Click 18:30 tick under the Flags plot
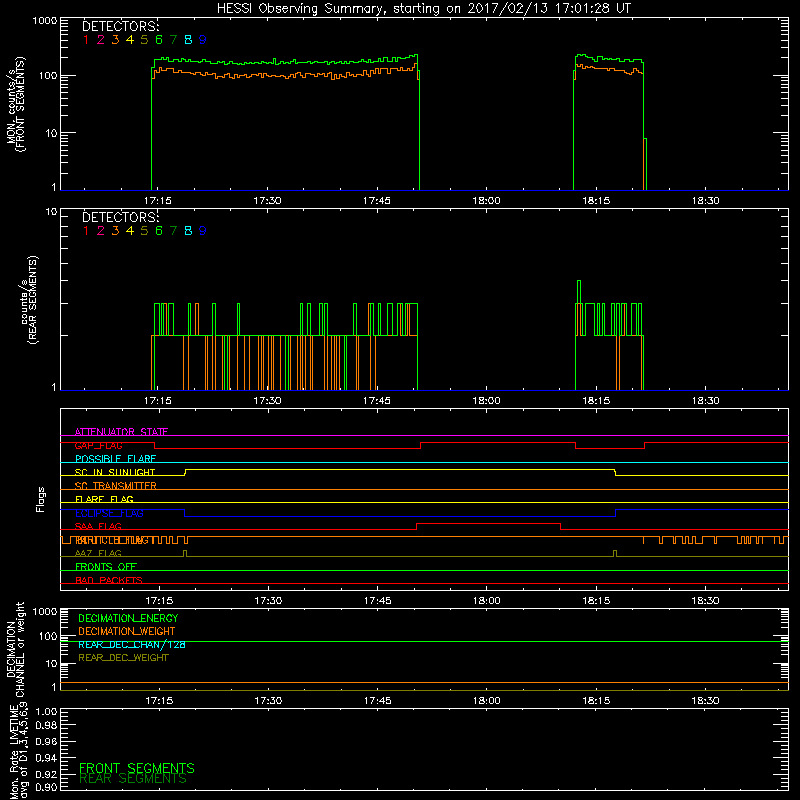This screenshot has height=800, width=800. point(706,601)
